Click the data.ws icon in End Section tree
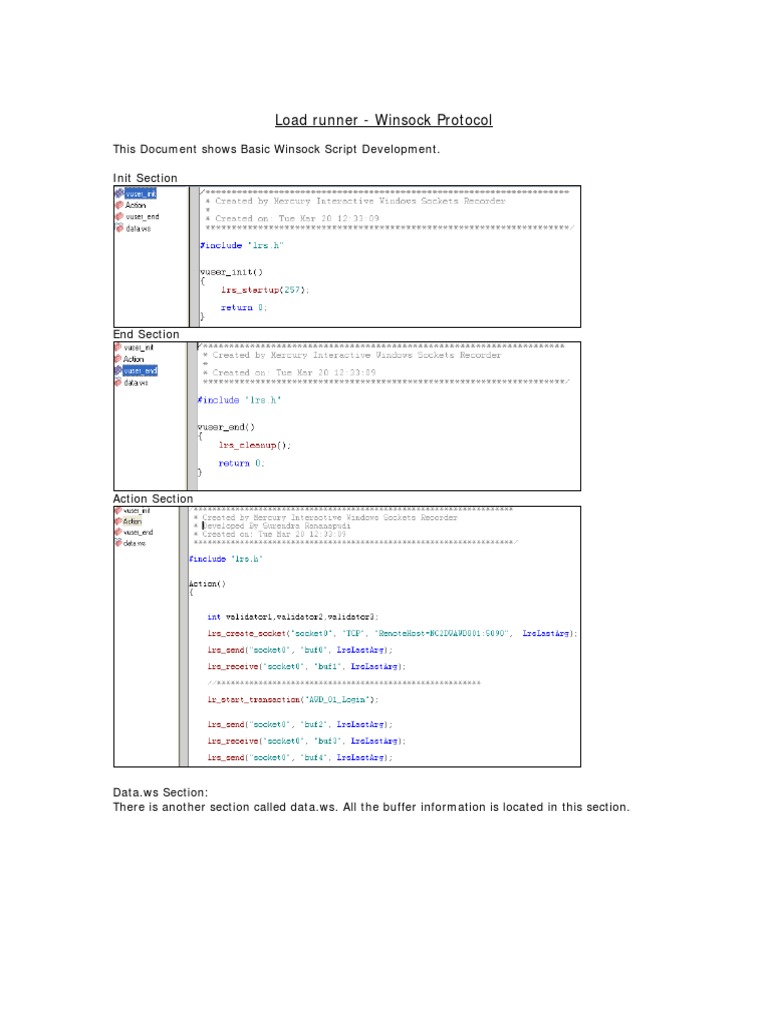Viewport: 768px width, 1024px height. (x=118, y=382)
